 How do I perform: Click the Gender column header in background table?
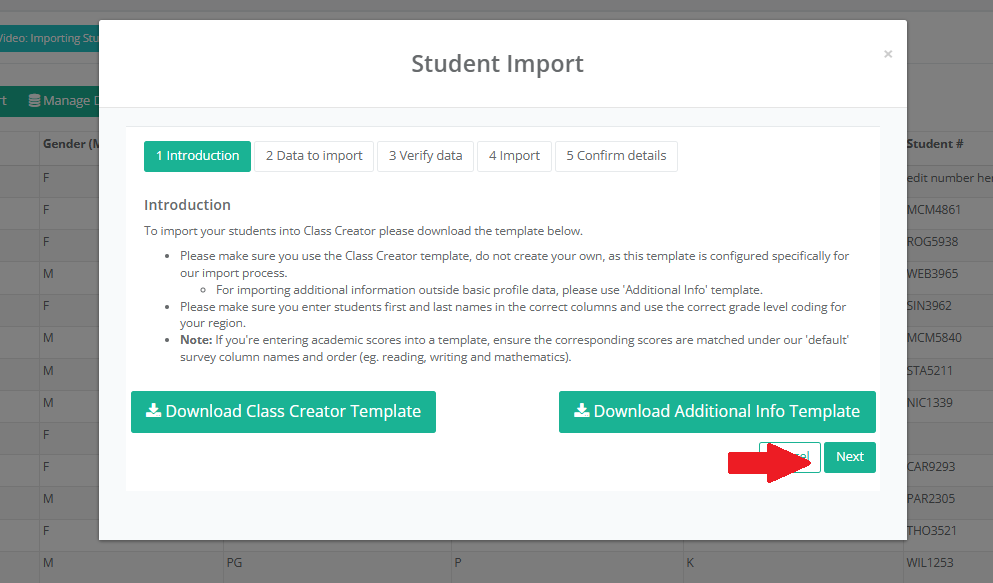click(x=71, y=144)
